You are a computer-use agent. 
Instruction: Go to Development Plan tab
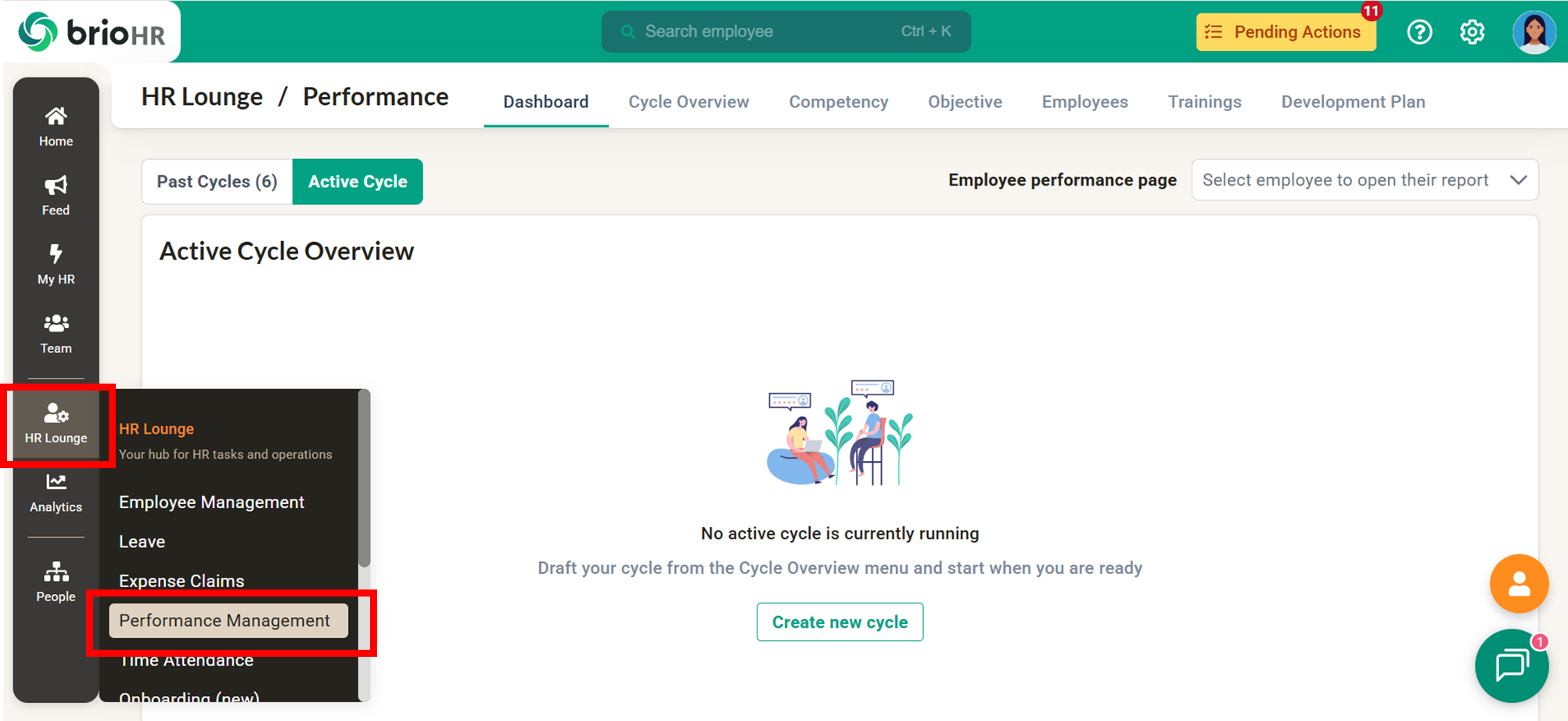(1353, 102)
